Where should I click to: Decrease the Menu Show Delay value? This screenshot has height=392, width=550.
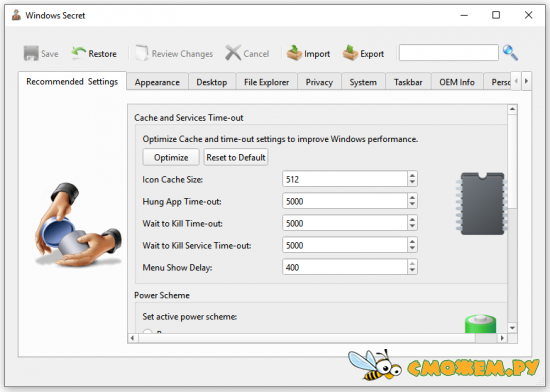(412, 271)
